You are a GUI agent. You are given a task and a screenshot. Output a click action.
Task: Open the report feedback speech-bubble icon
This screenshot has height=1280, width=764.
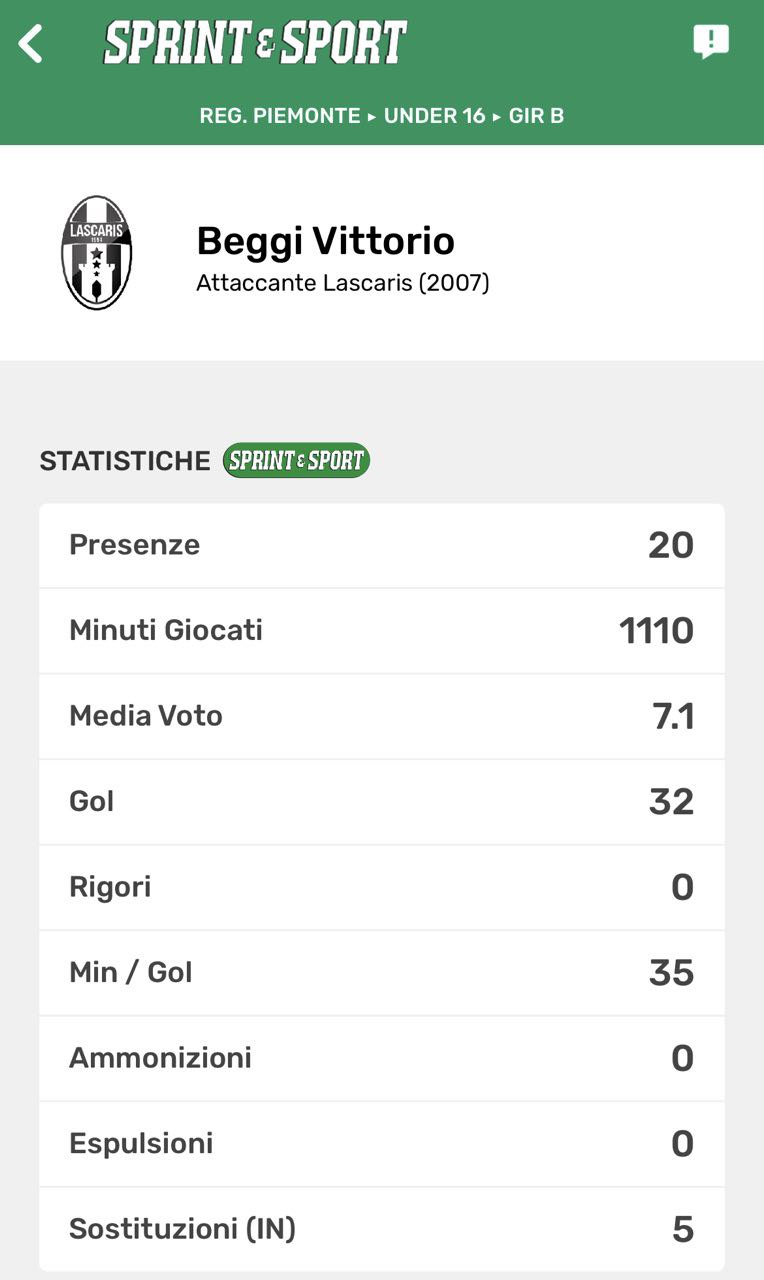click(x=711, y=42)
